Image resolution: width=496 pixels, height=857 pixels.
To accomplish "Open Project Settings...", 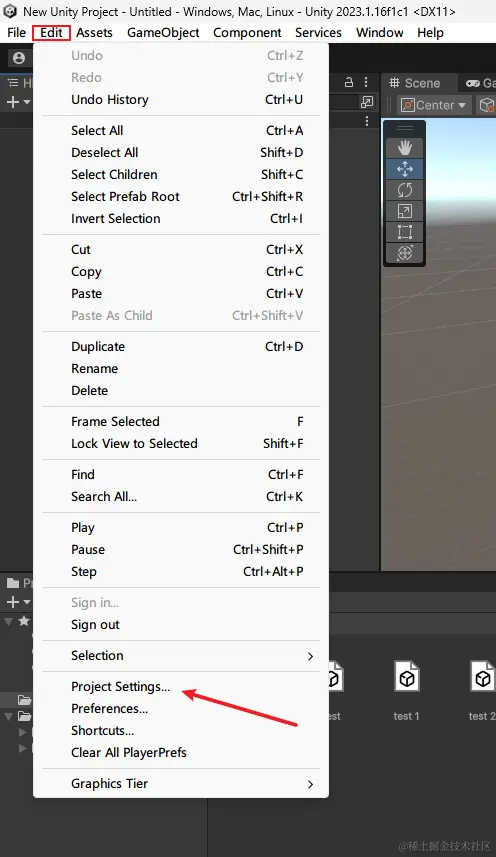I will tap(181, 686).
